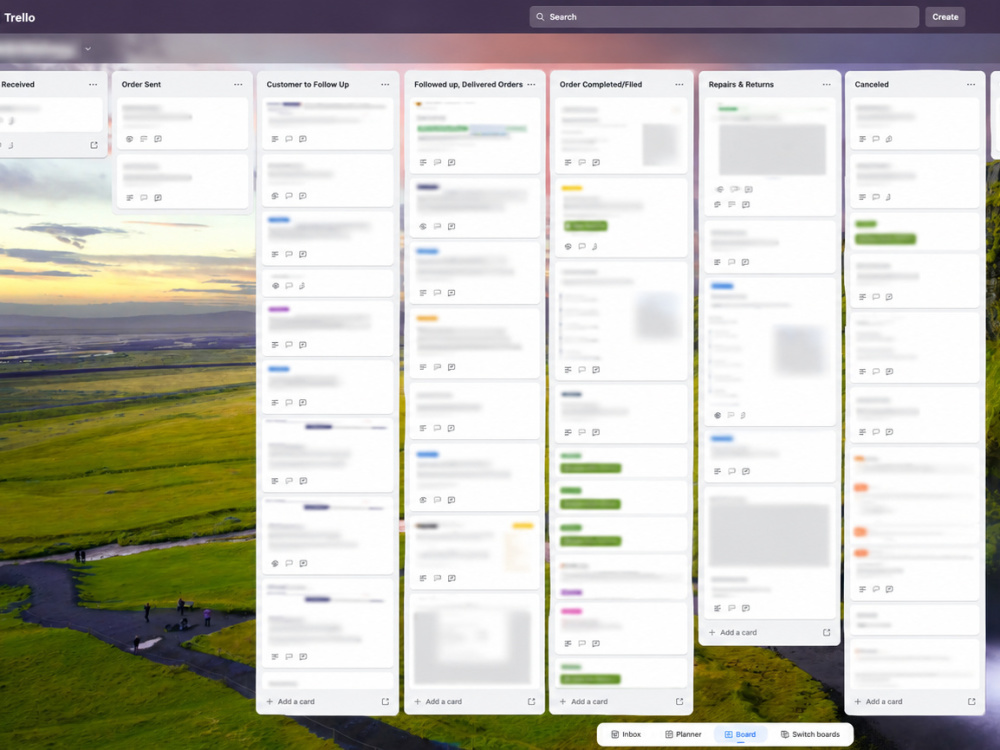Create from template in Repairs & Returns list

(827, 633)
